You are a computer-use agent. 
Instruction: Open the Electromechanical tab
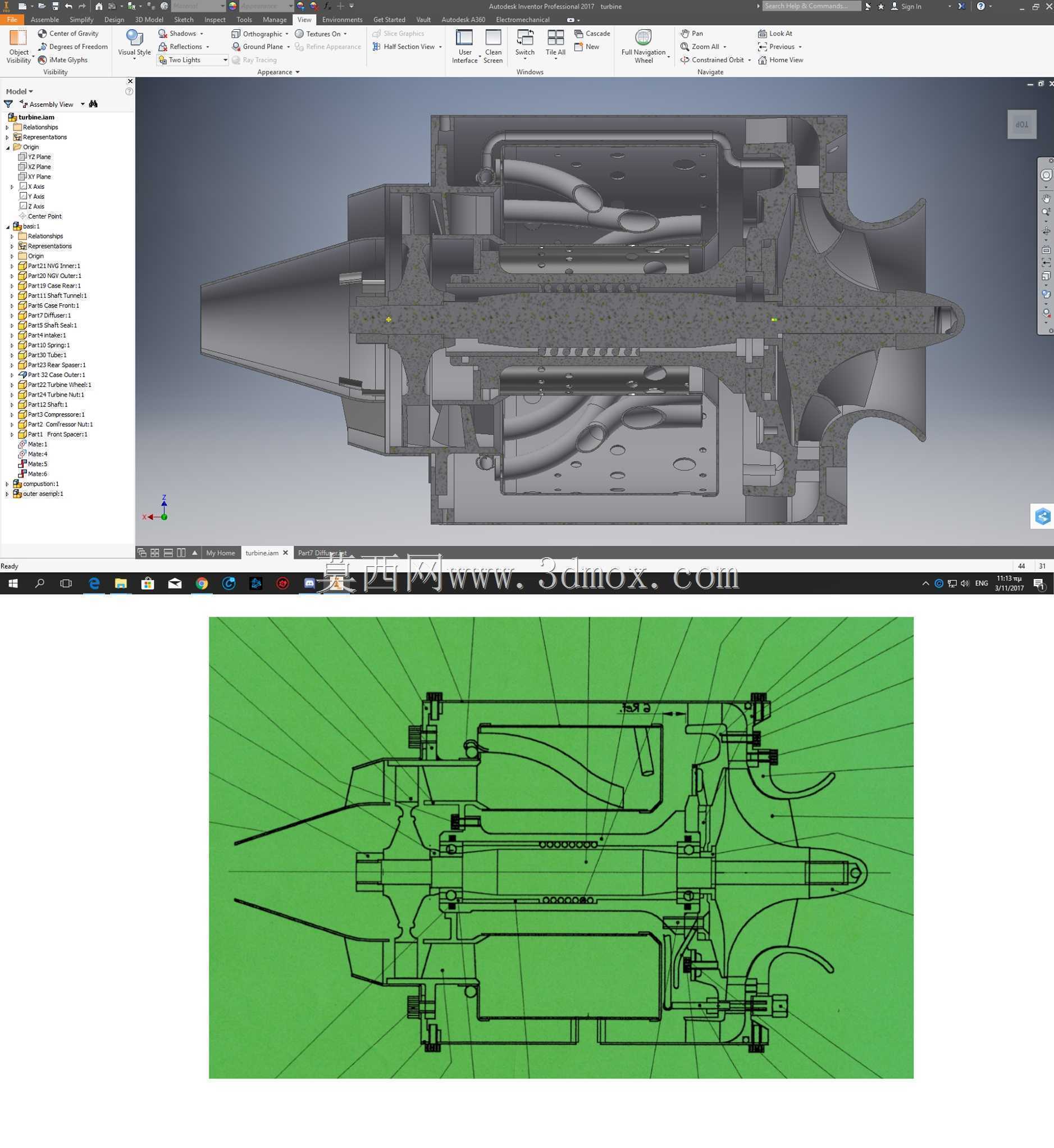(522, 20)
